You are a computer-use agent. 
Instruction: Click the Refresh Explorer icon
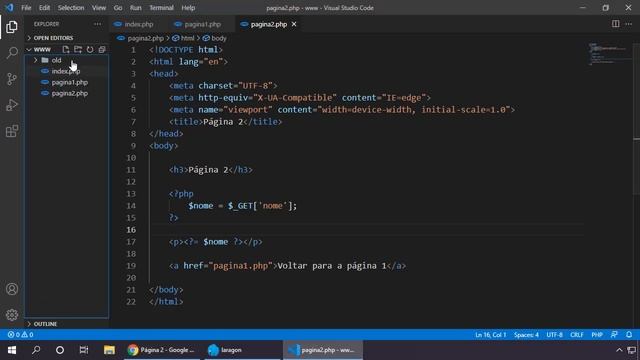click(x=90, y=49)
